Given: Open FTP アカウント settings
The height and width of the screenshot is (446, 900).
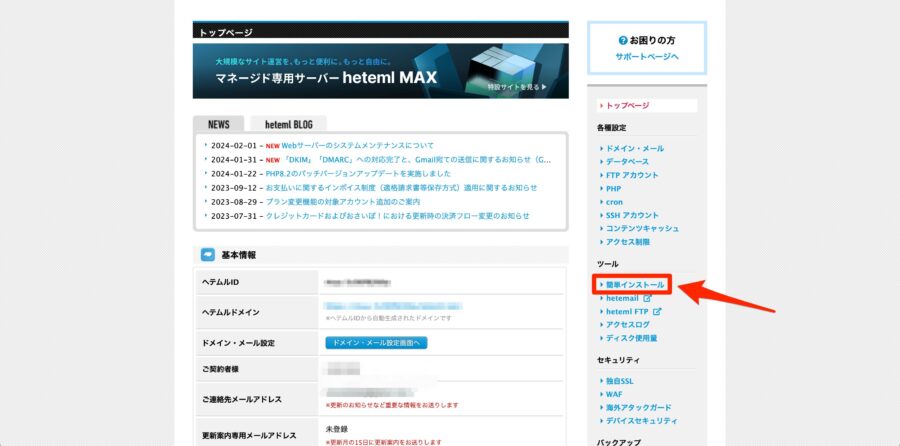Looking at the screenshot, I should (x=632, y=175).
